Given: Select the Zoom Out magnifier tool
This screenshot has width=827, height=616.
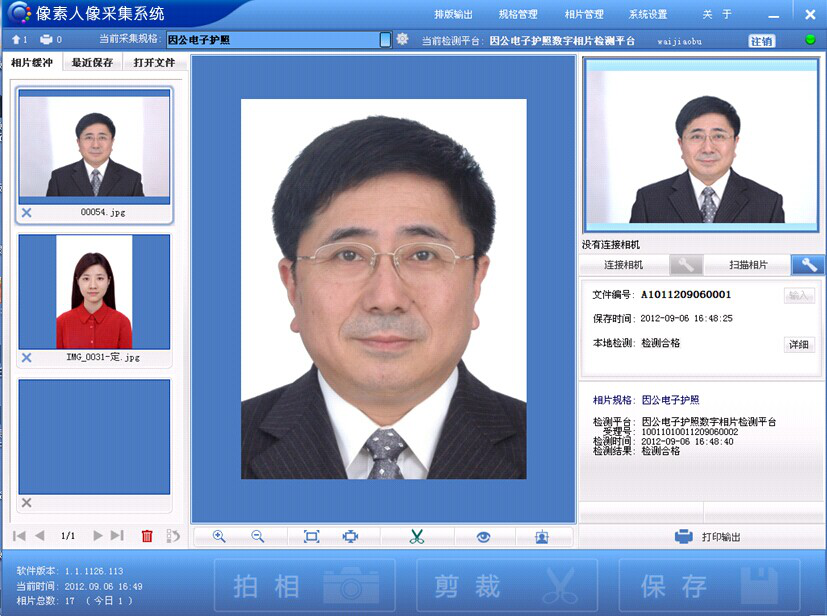Looking at the screenshot, I should 259,537.
